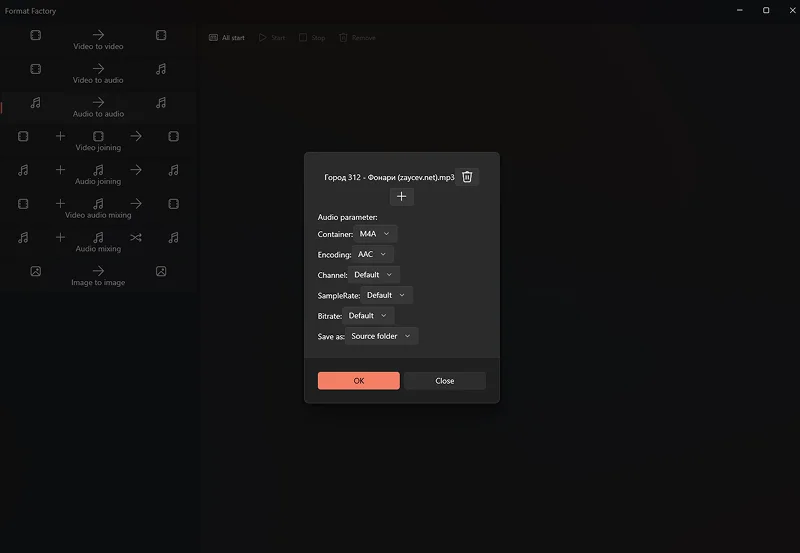Click right music note in Audio to audio row
The height and width of the screenshot is (553, 800).
[161, 103]
